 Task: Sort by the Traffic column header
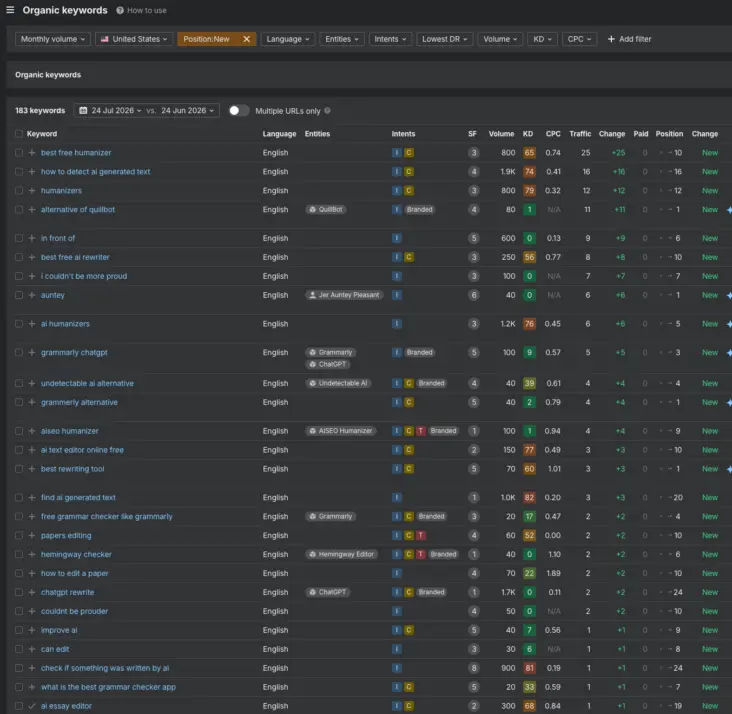point(580,134)
